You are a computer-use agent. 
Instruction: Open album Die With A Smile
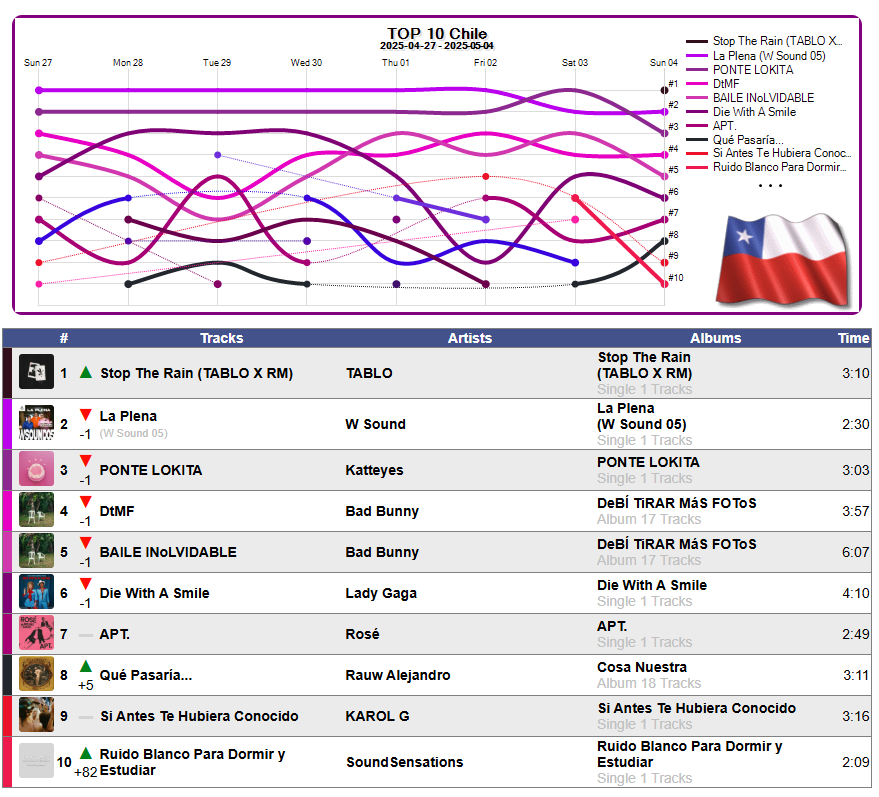click(x=652, y=585)
